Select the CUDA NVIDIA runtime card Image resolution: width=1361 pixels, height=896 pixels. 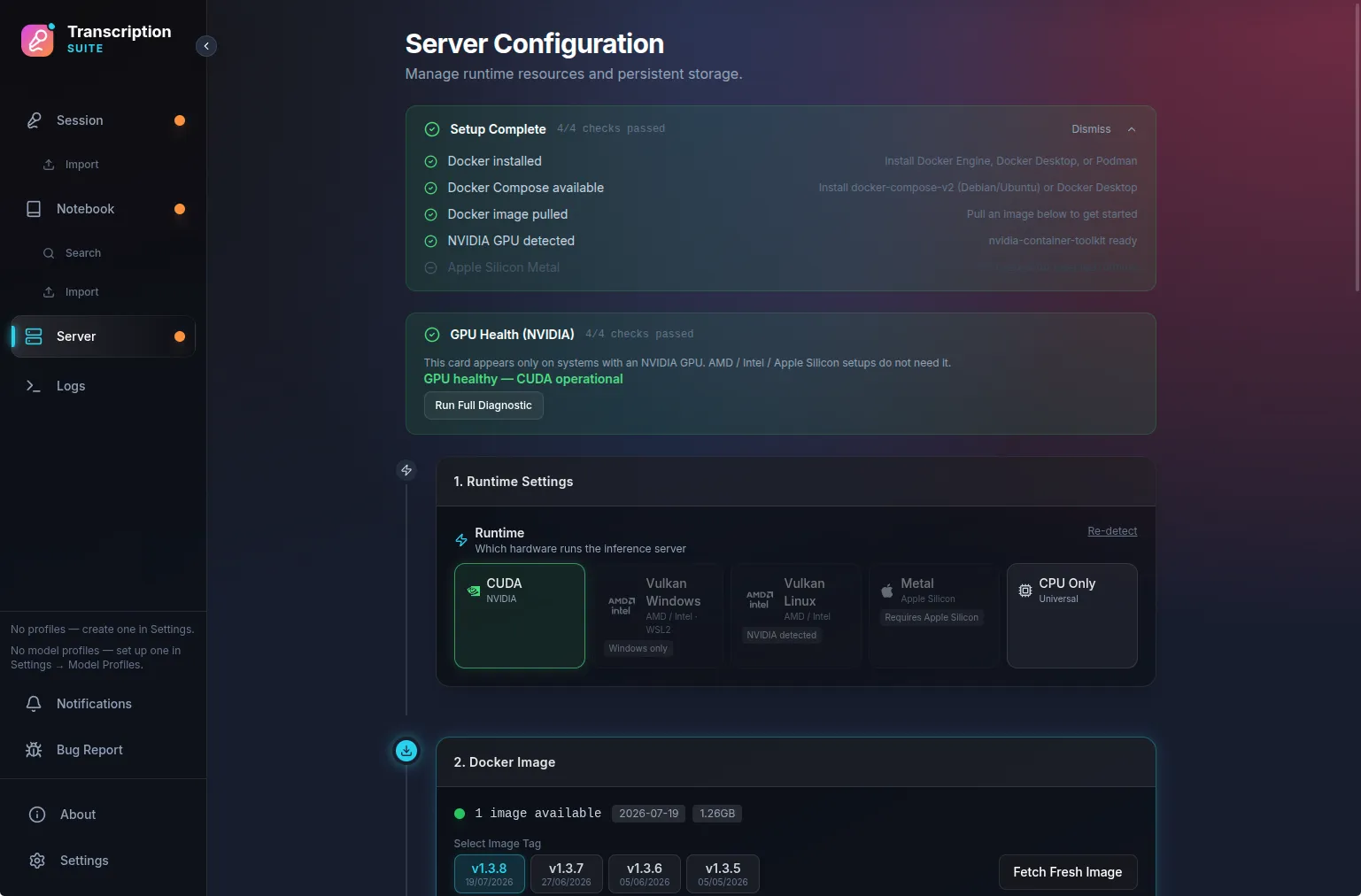click(520, 615)
